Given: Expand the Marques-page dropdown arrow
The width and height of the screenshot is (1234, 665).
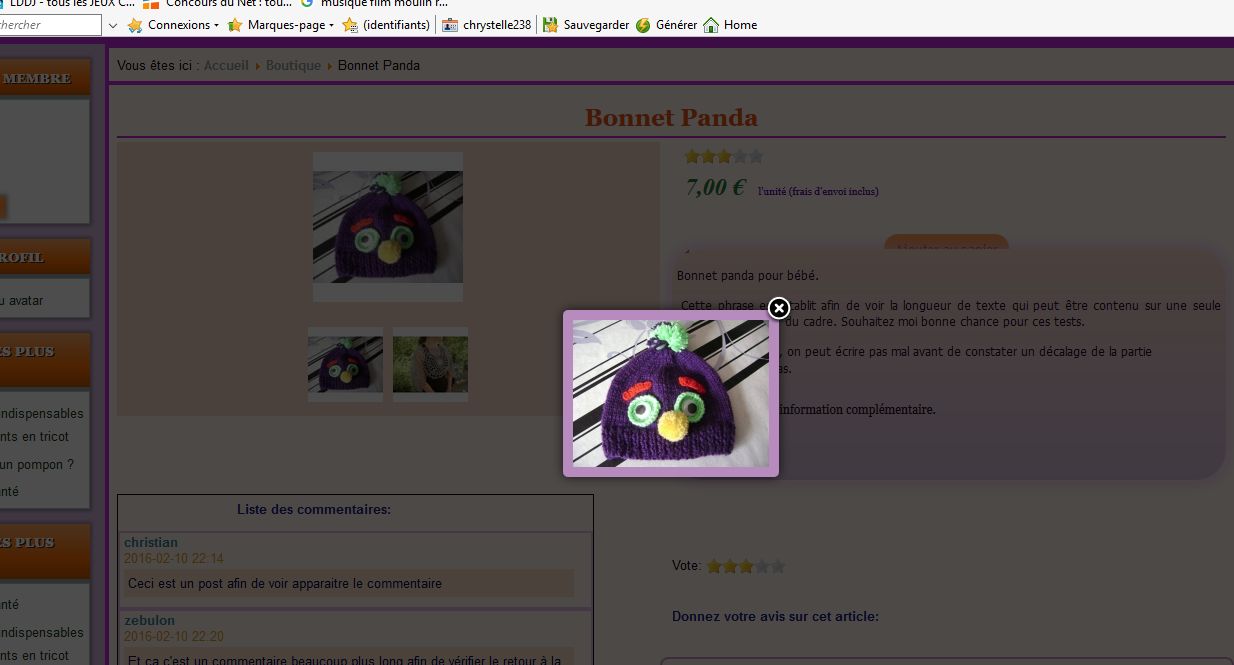Looking at the screenshot, I should (331, 25).
